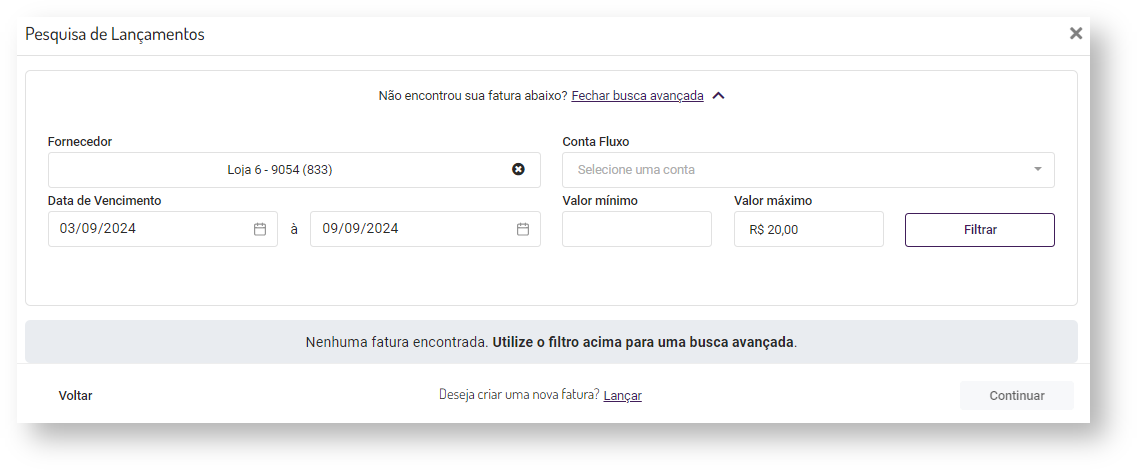
Task: Open calendar picker for start date 03/09/2024
Action: pos(260,229)
